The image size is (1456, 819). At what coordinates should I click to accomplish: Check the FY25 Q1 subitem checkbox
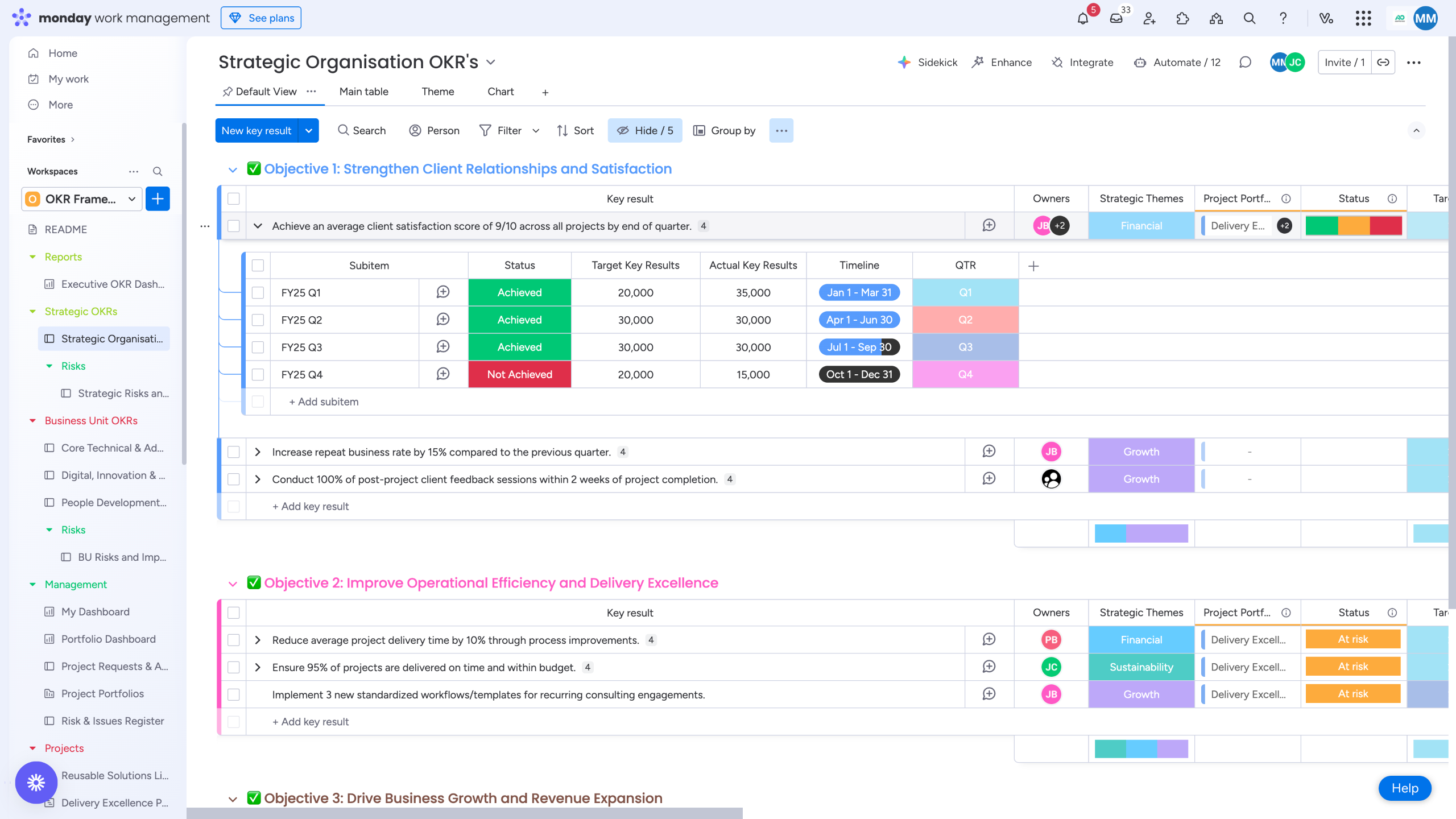coord(258,292)
